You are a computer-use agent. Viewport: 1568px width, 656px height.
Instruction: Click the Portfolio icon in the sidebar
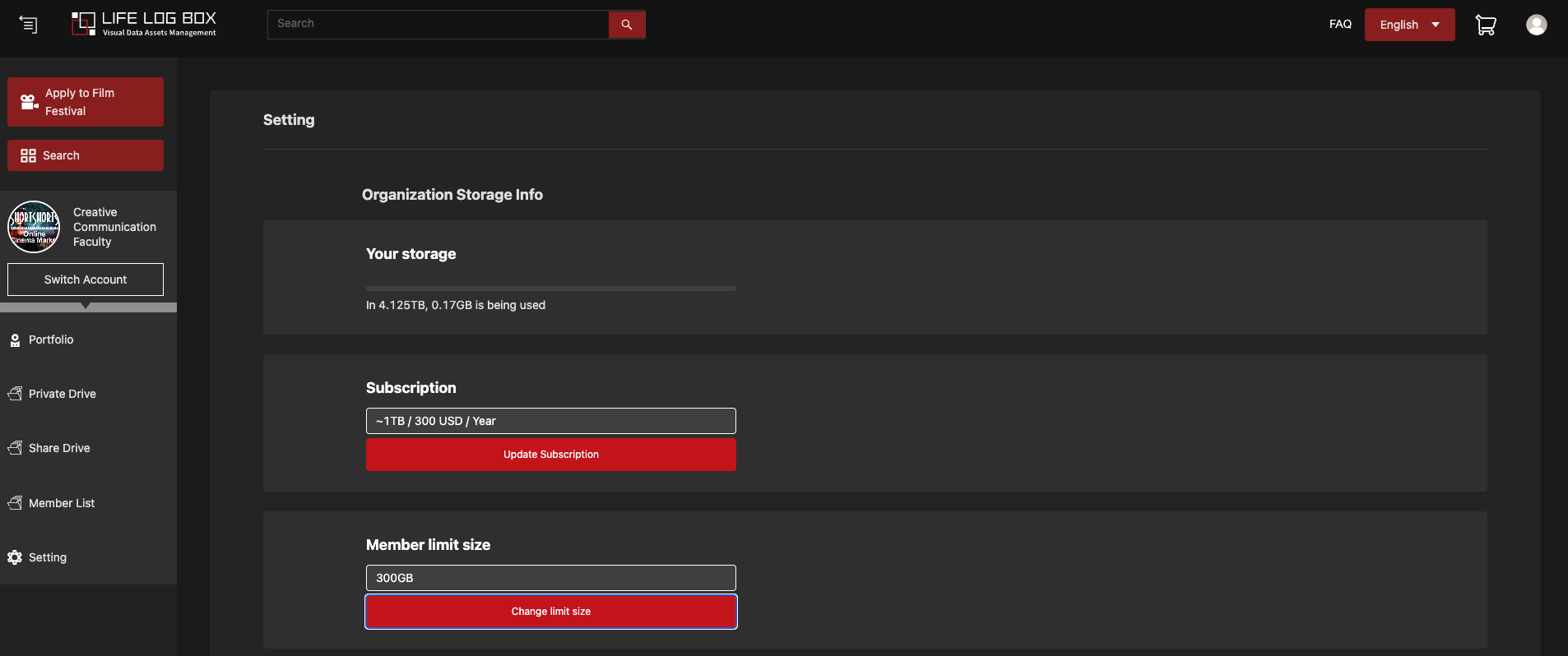(15, 340)
